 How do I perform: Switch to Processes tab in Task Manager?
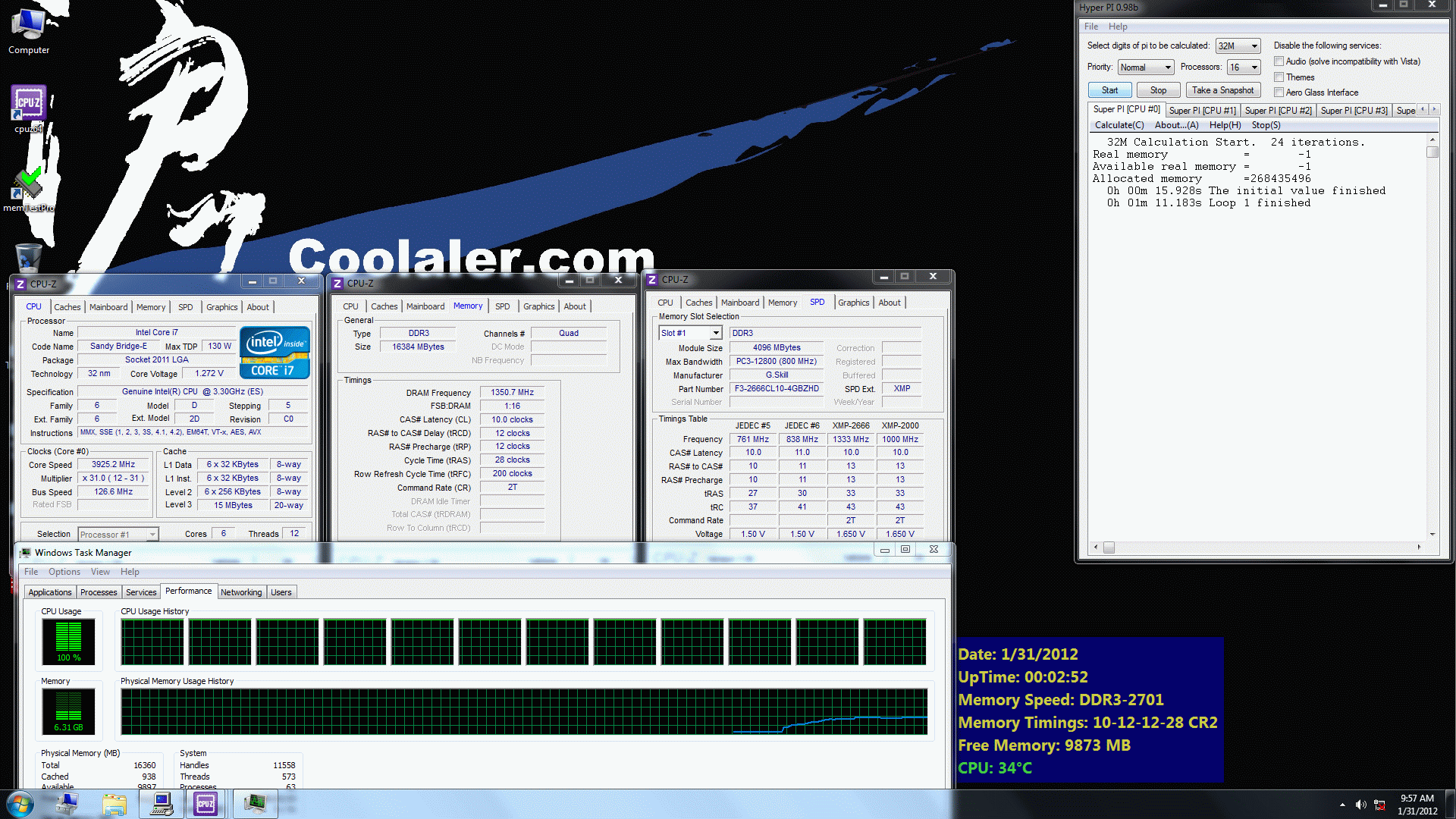99,592
